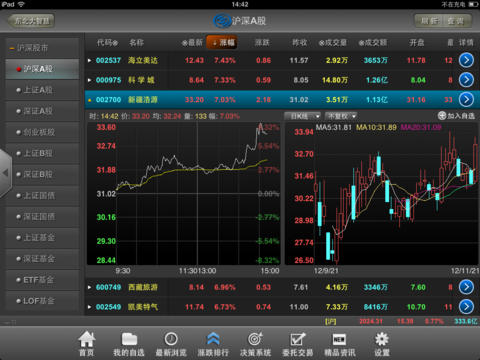Select 上证国债 in sidebar

(42, 196)
